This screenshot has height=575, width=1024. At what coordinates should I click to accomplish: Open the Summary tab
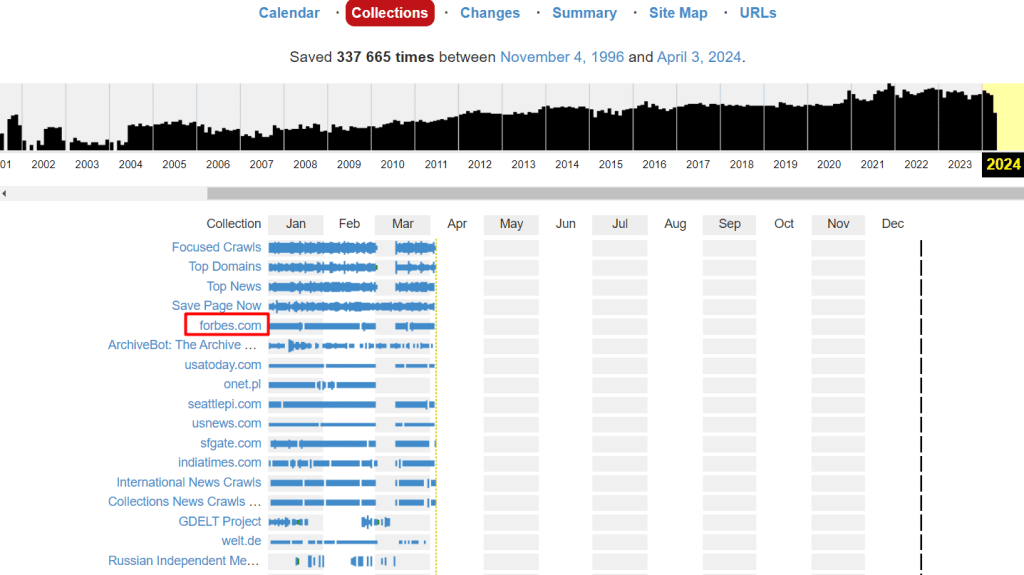pos(584,13)
